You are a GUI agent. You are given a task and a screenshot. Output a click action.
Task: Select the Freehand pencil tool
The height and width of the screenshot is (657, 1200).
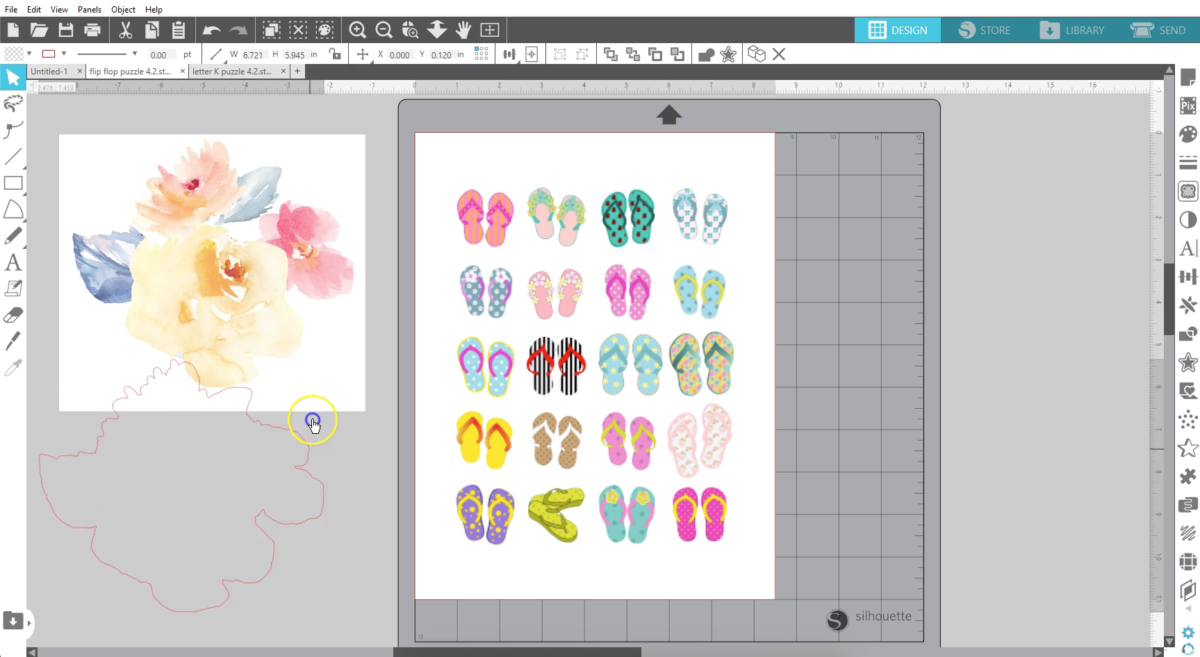(13, 235)
